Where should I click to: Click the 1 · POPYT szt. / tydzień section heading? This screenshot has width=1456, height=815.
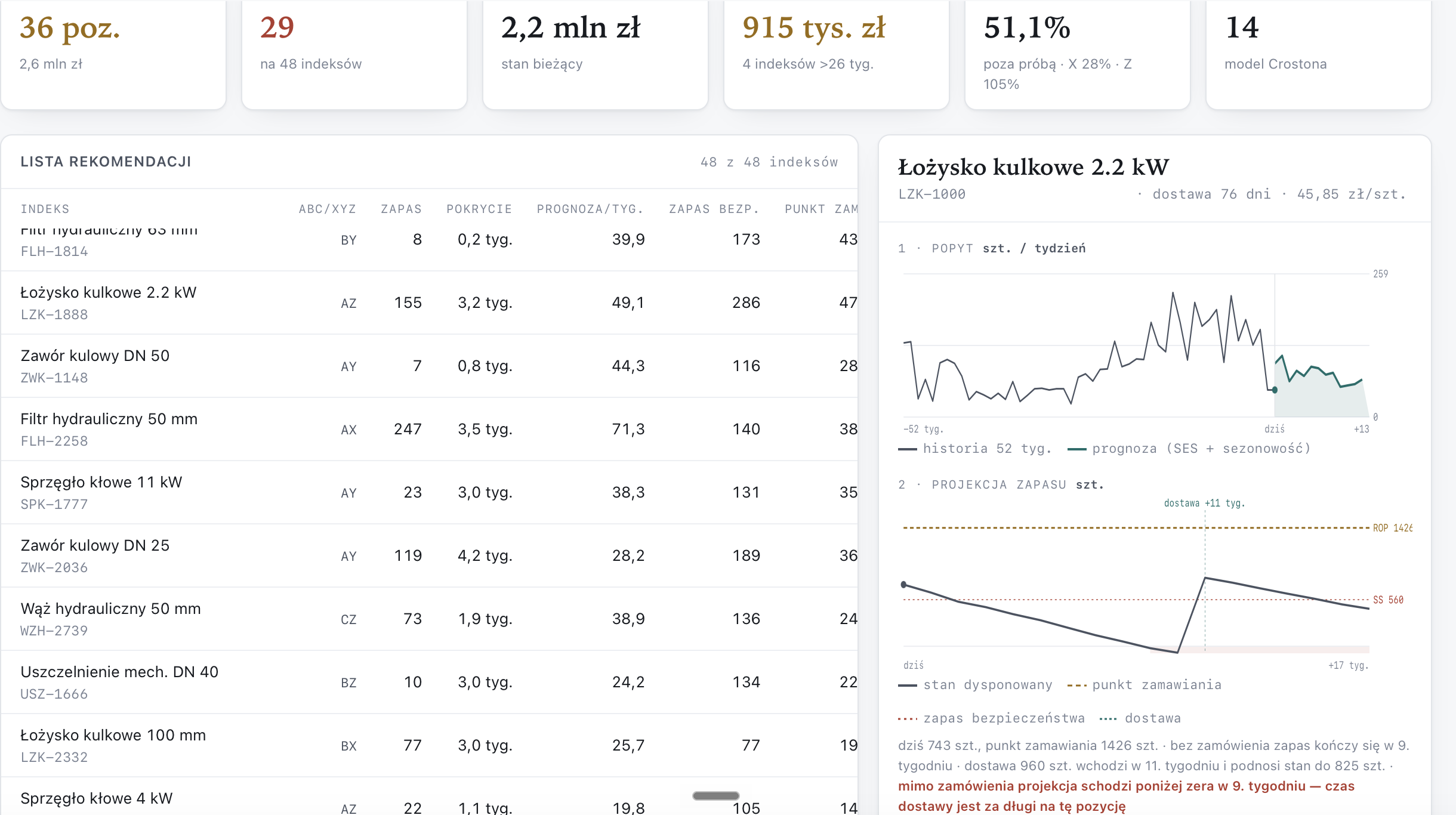tap(992, 248)
